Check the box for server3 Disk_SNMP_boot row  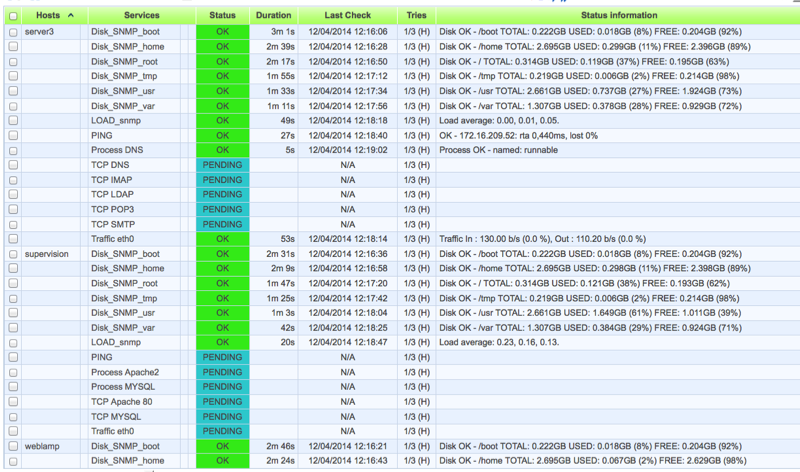[12, 32]
